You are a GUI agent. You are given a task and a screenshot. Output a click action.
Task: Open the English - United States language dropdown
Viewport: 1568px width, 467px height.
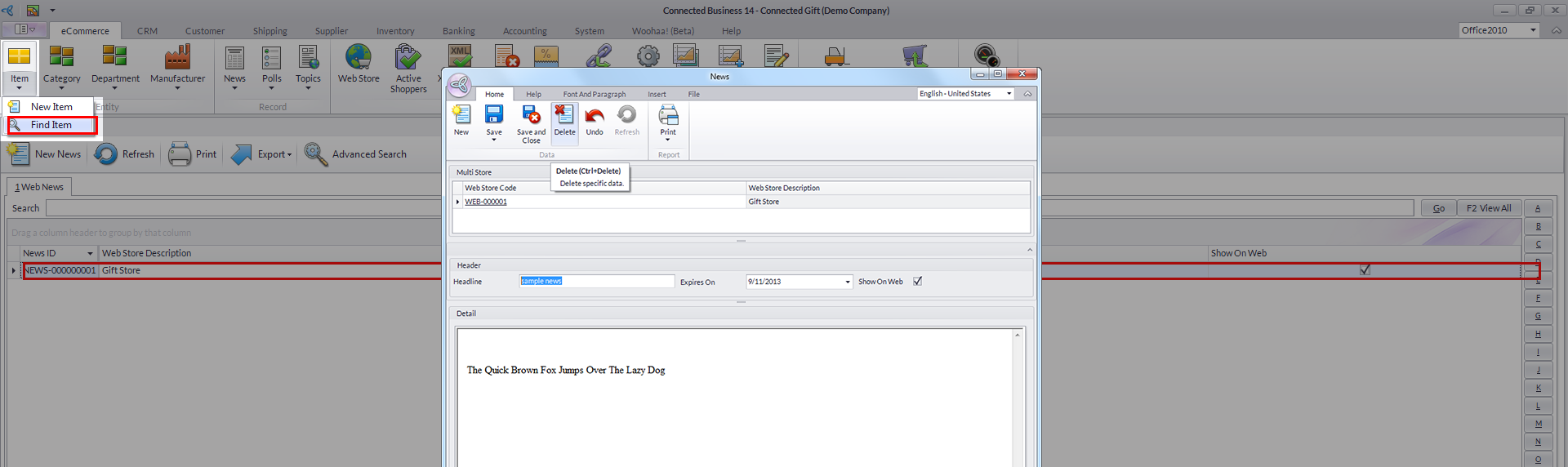[1009, 94]
